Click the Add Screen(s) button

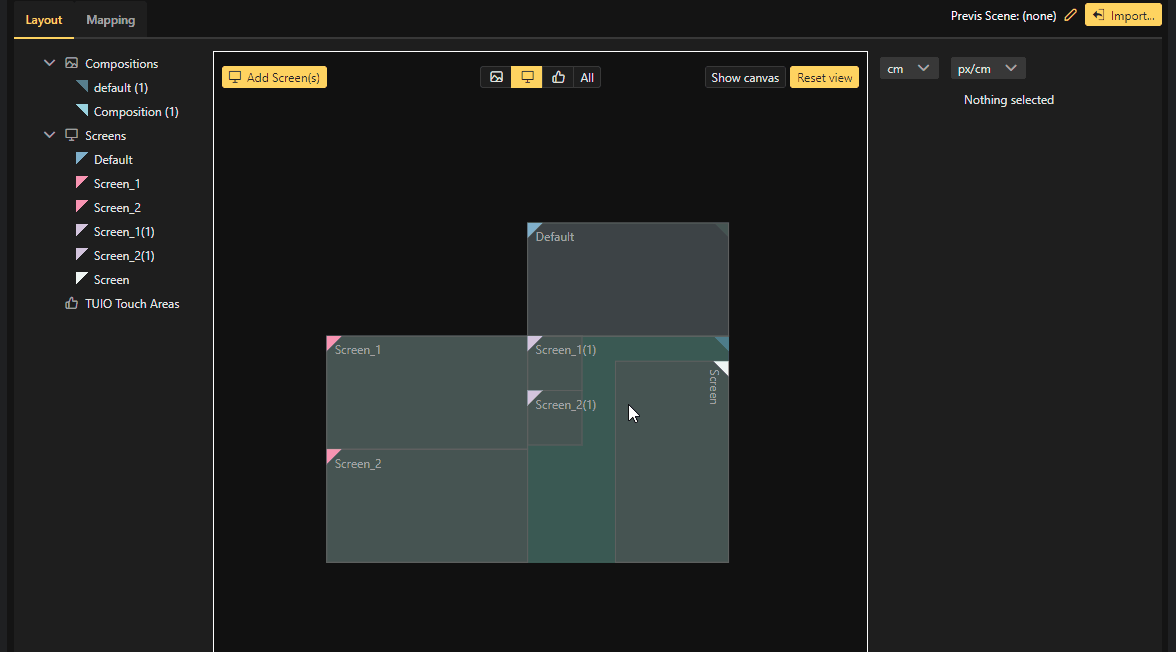274,77
